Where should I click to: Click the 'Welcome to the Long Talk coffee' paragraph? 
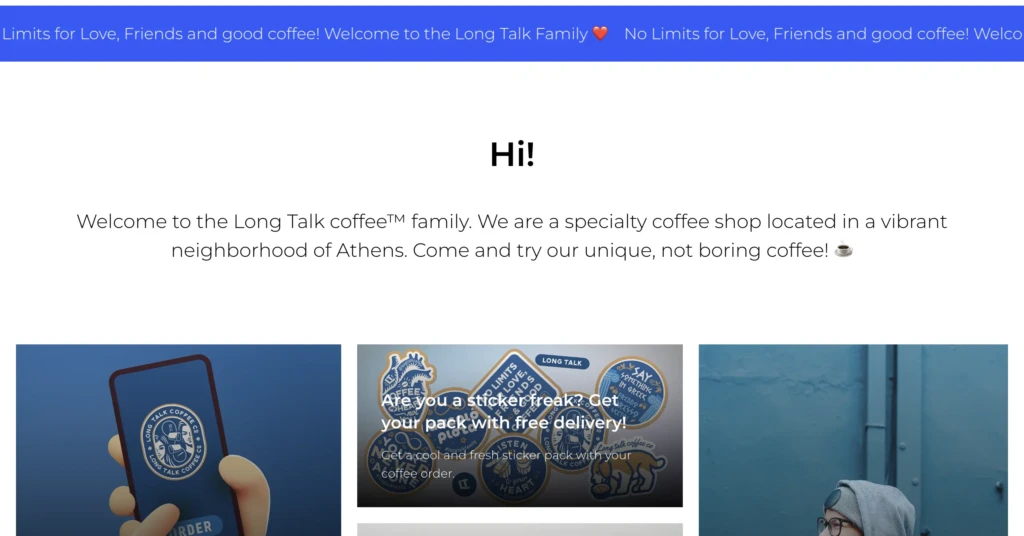click(511, 236)
